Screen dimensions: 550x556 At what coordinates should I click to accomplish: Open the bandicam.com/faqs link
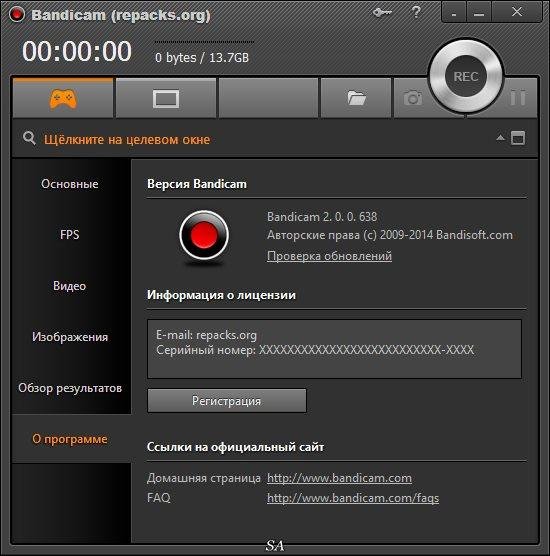click(x=353, y=498)
